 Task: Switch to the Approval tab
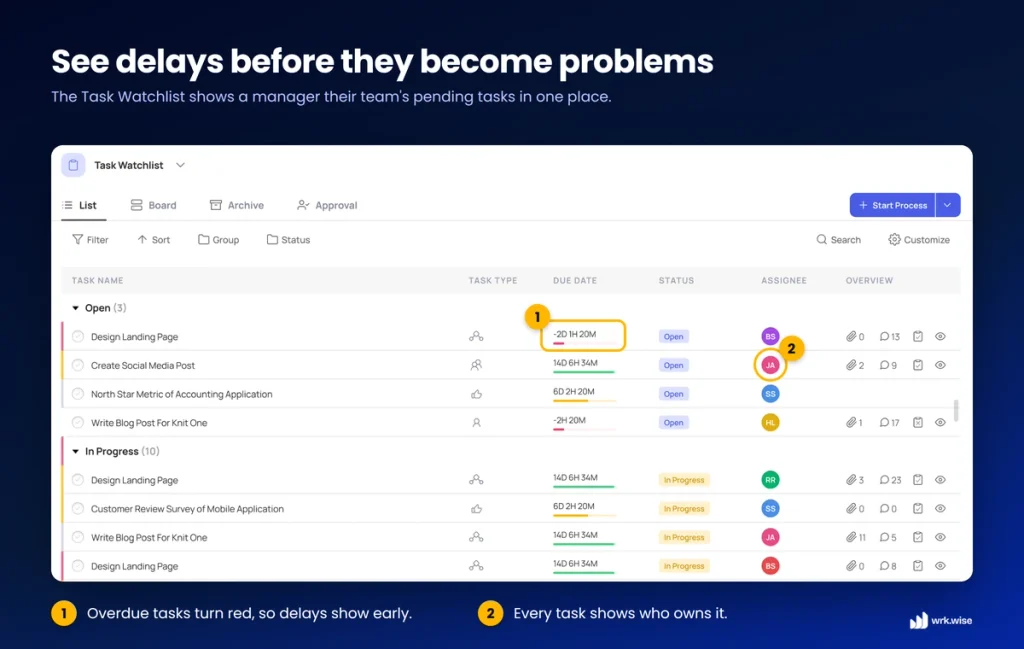click(327, 205)
